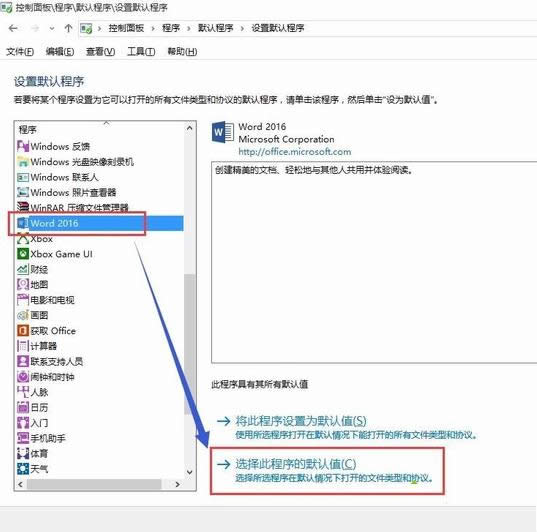Viewport: 537px width, 532px height.
Task: Click the 获取 Office icon
Action: pyautogui.click(x=23, y=331)
